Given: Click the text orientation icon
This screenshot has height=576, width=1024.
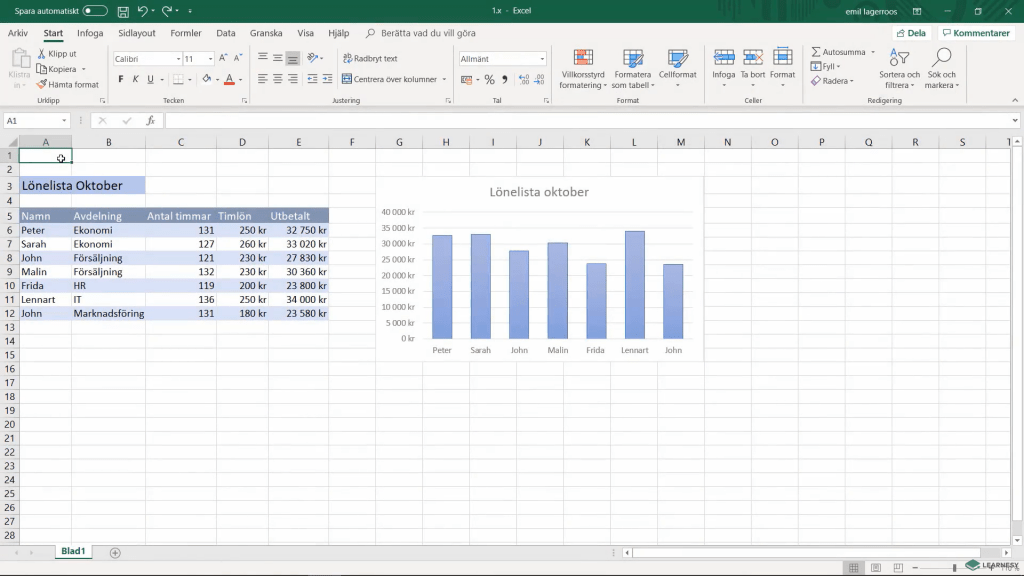Looking at the screenshot, I should point(313,58).
